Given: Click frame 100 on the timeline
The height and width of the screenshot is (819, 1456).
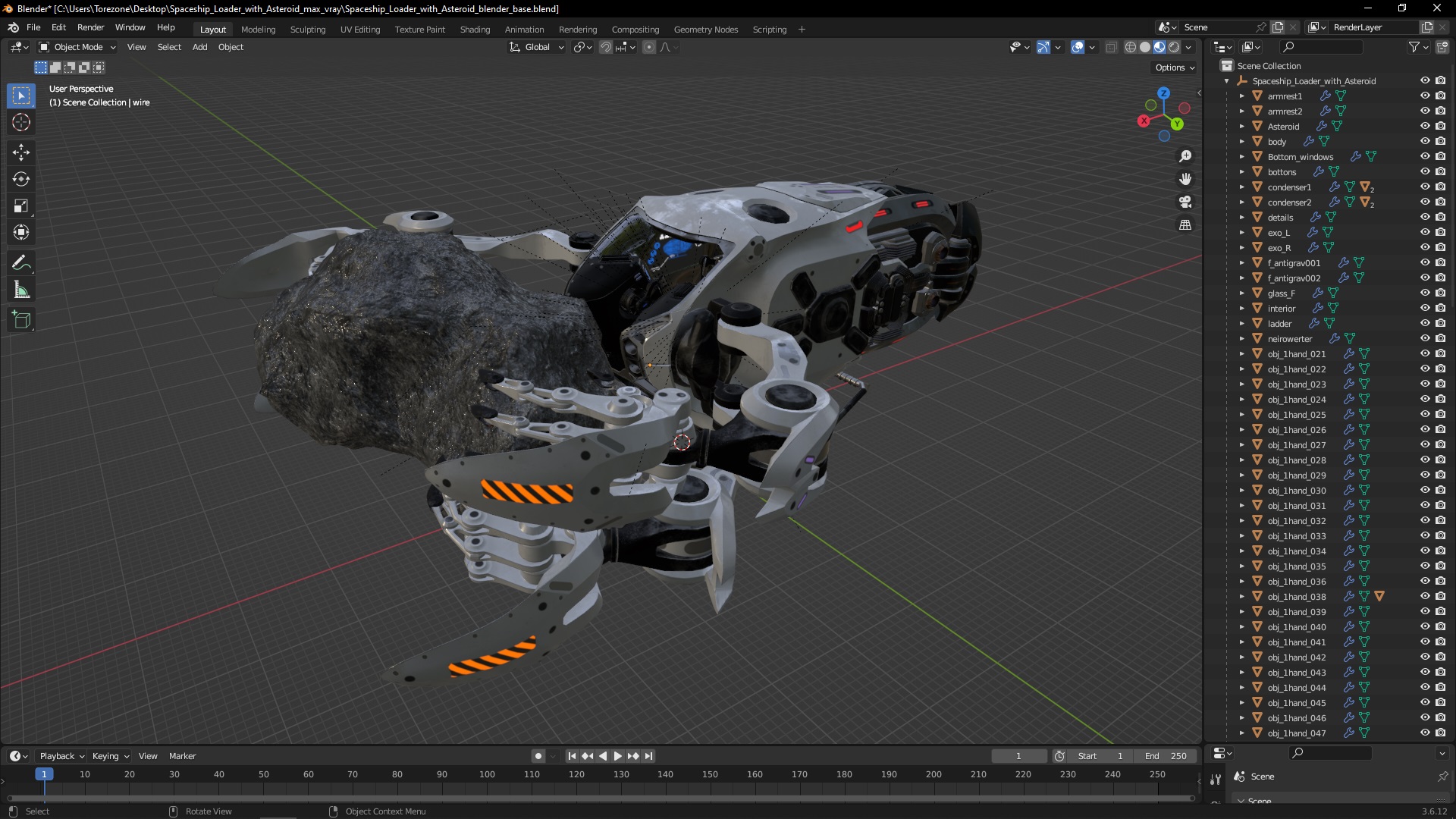Looking at the screenshot, I should coord(487,775).
